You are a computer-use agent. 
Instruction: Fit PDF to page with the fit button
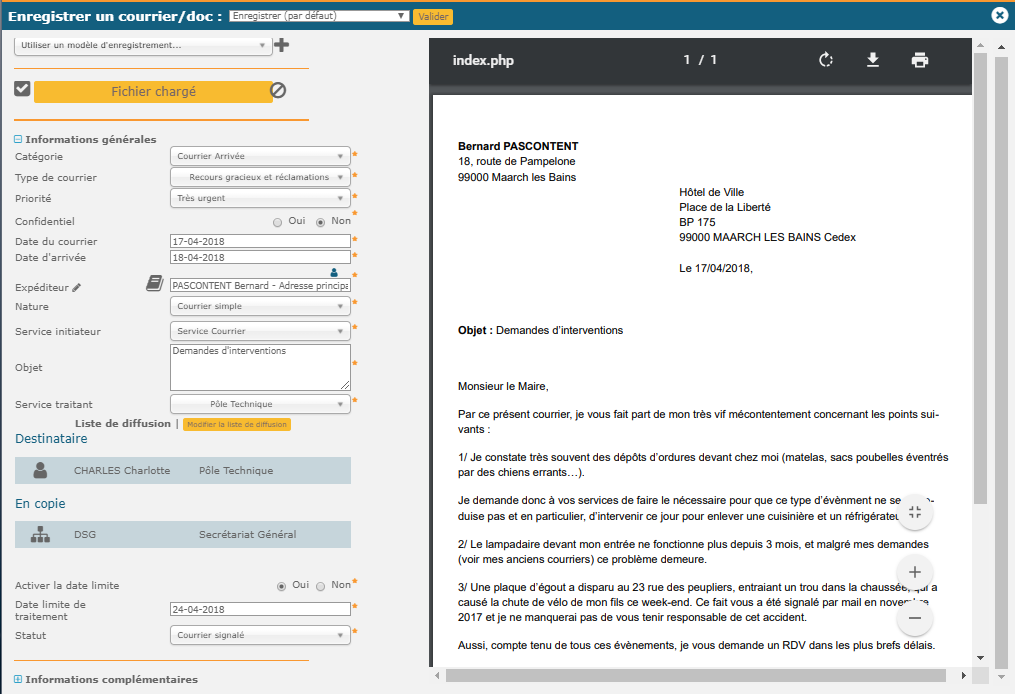(915, 513)
